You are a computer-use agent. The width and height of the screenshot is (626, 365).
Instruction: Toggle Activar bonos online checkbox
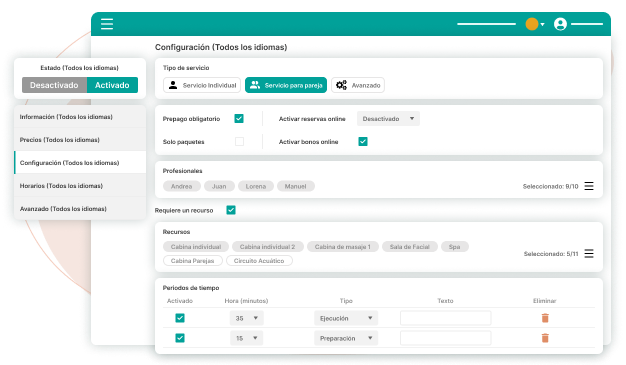click(363, 141)
